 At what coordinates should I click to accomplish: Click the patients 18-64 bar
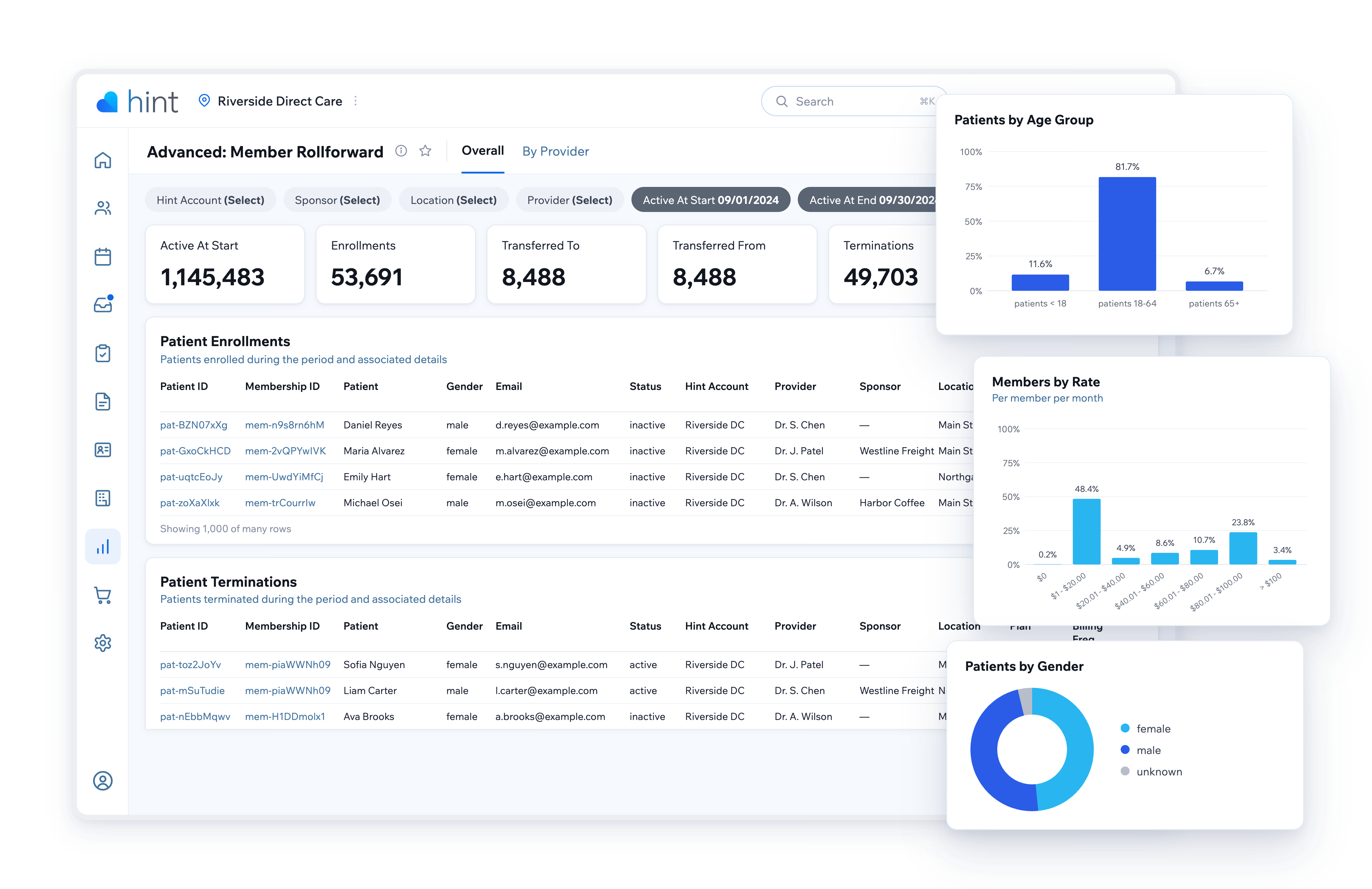pos(1127,233)
